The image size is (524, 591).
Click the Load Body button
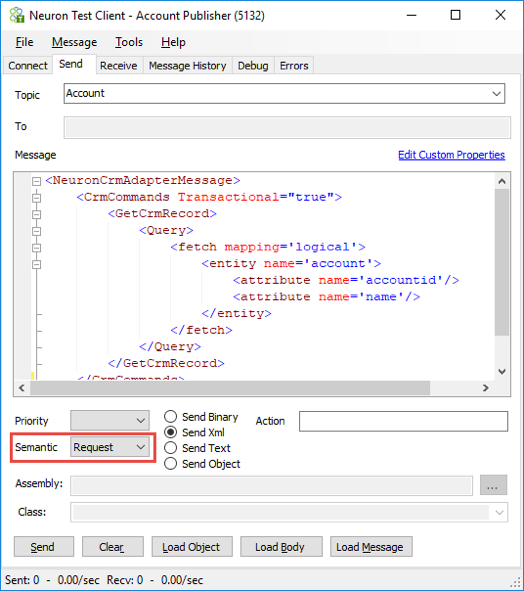(x=281, y=547)
